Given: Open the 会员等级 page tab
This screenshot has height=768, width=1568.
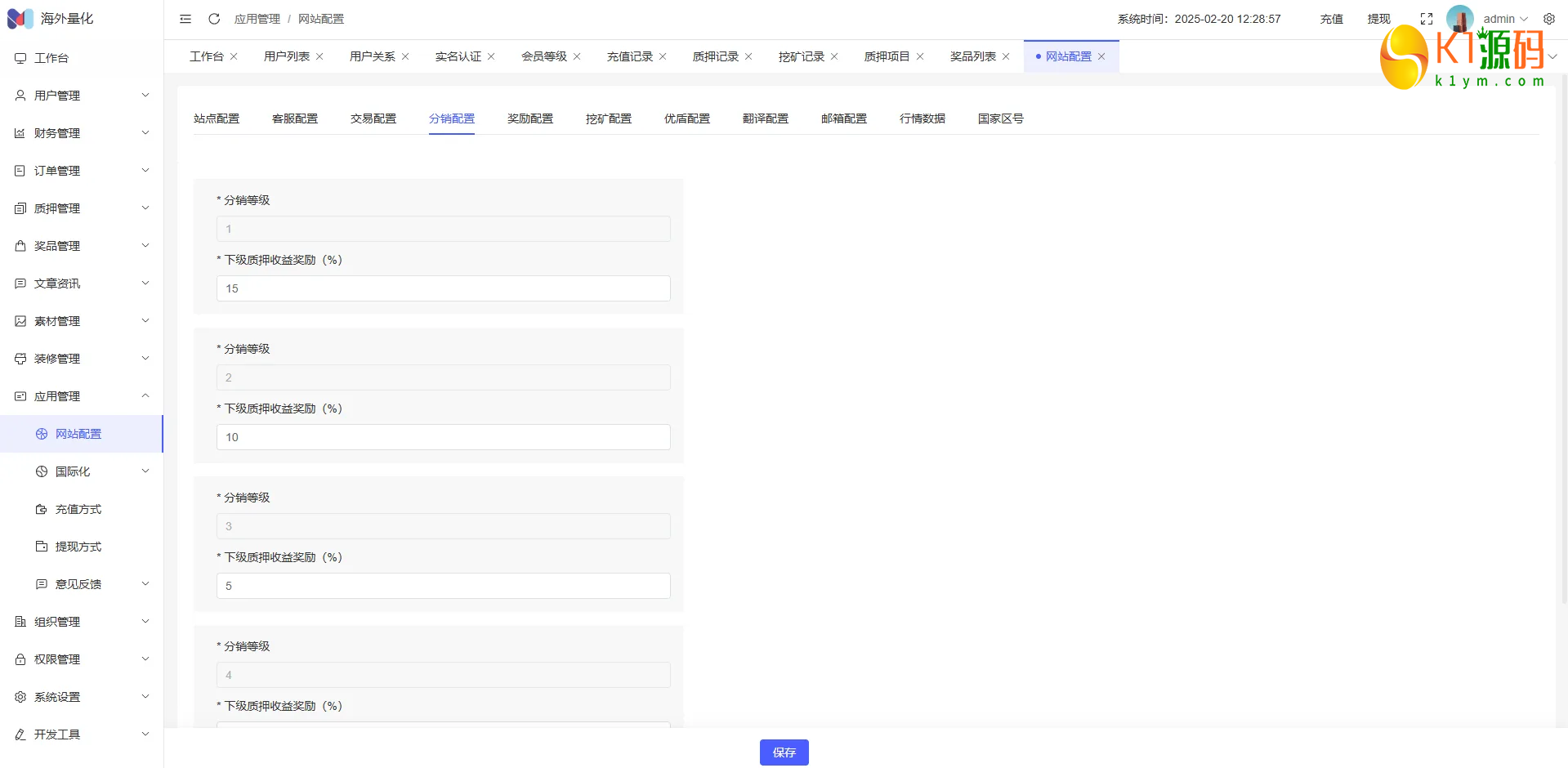Looking at the screenshot, I should 543,56.
